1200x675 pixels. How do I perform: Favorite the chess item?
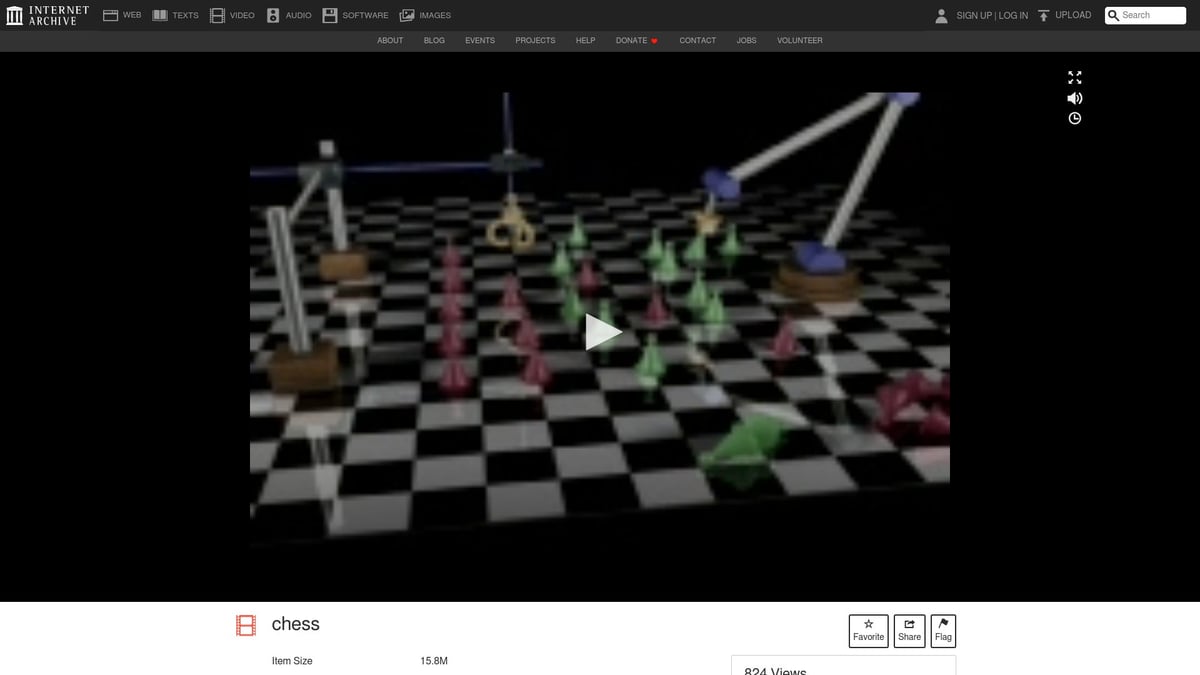click(x=868, y=630)
